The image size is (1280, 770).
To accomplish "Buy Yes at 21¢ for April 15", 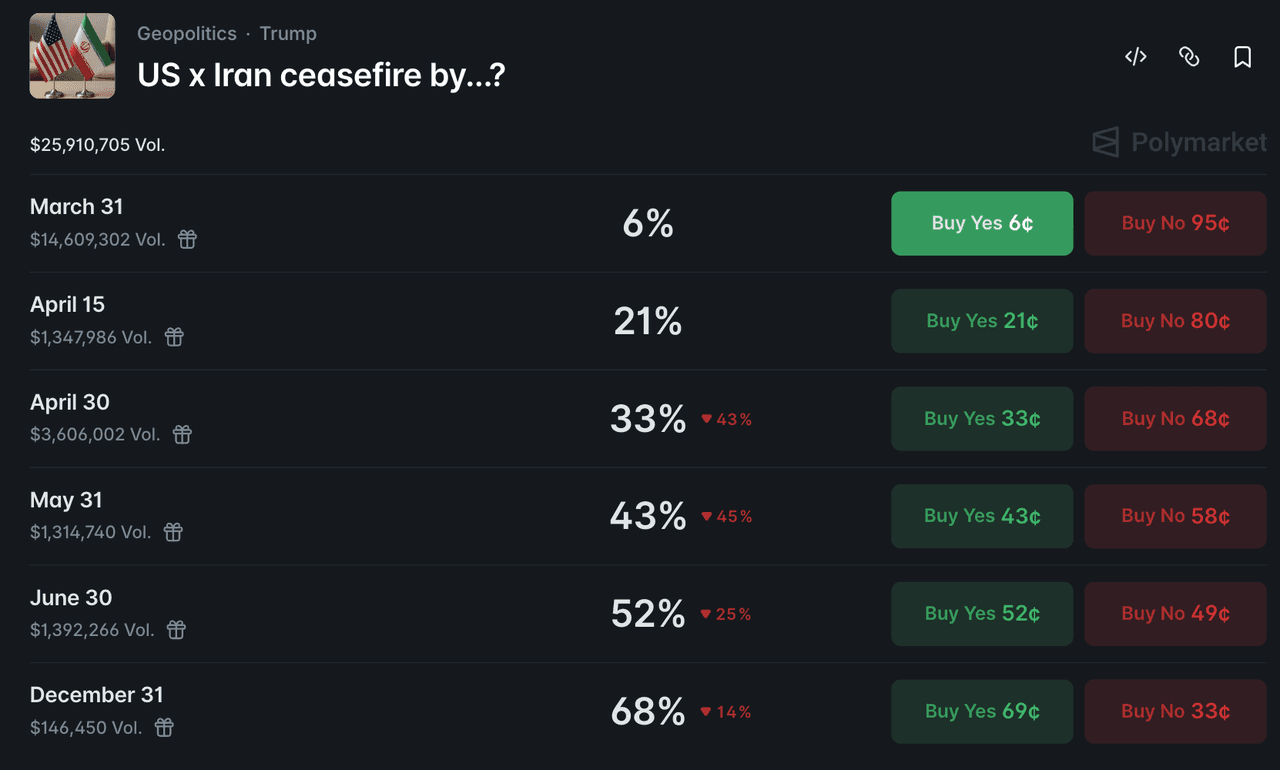I will (982, 321).
